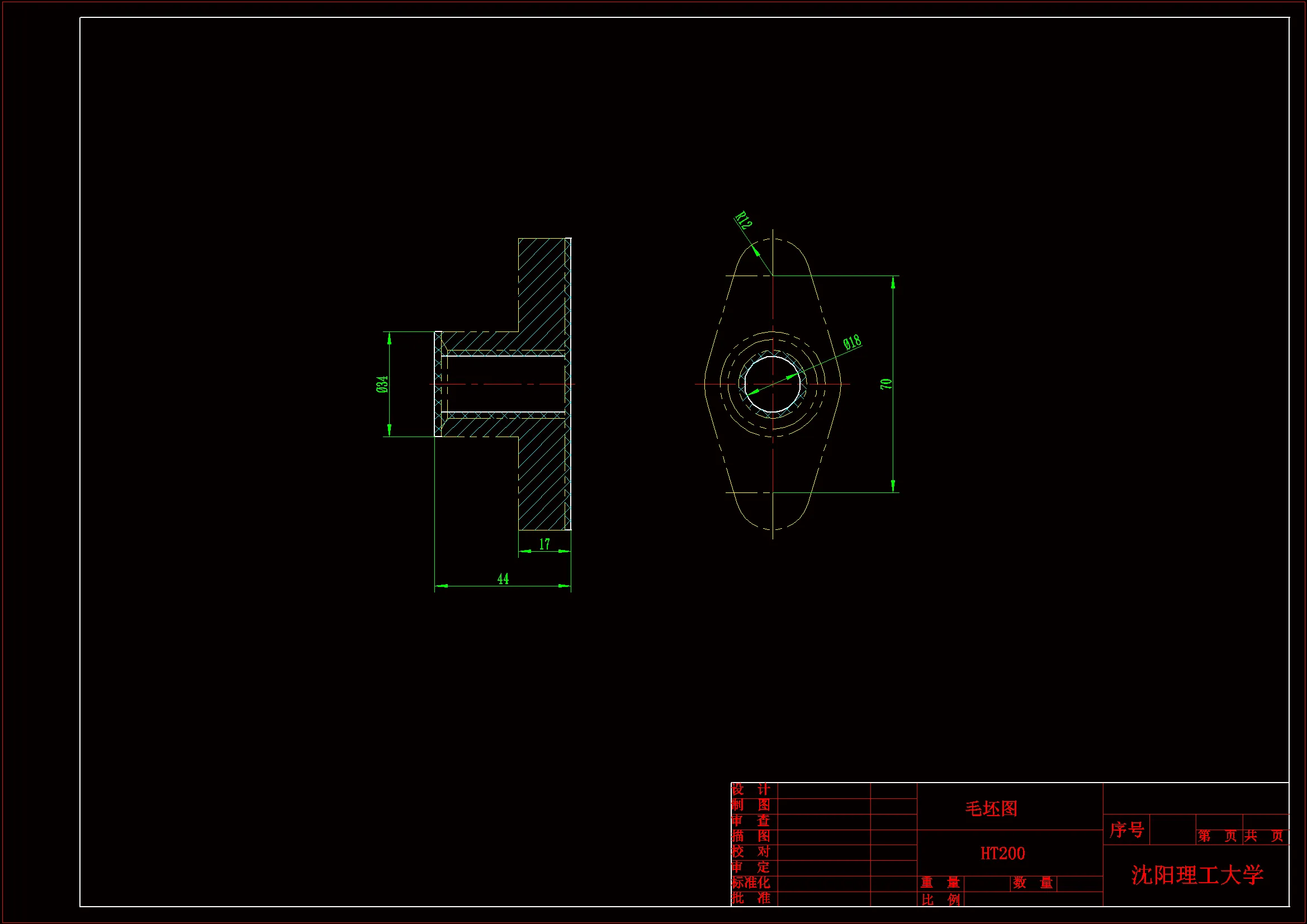This screenshot has height=924, width=1307.
Task: Select the Ø18 diameter dimension text
Action: (x=851, y=342)
